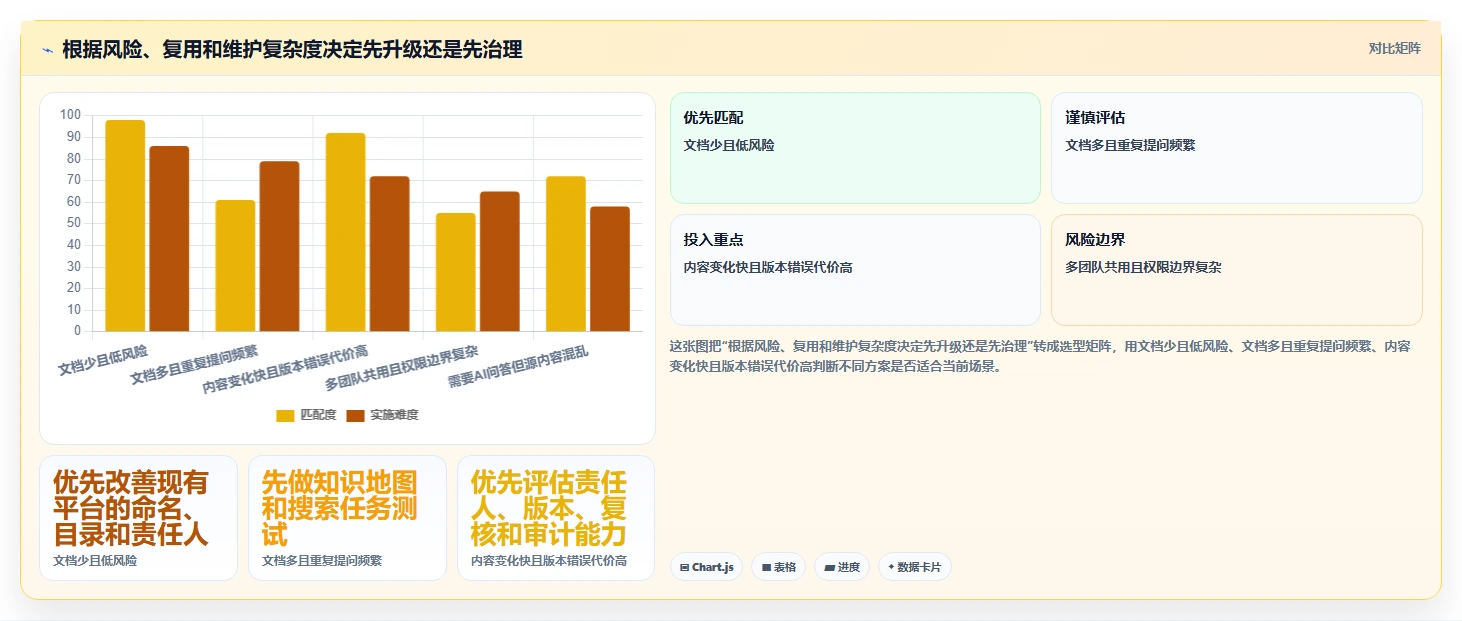Click the Chart.js tag chip
The image size is (1462, 621).
tap(707, 567)
